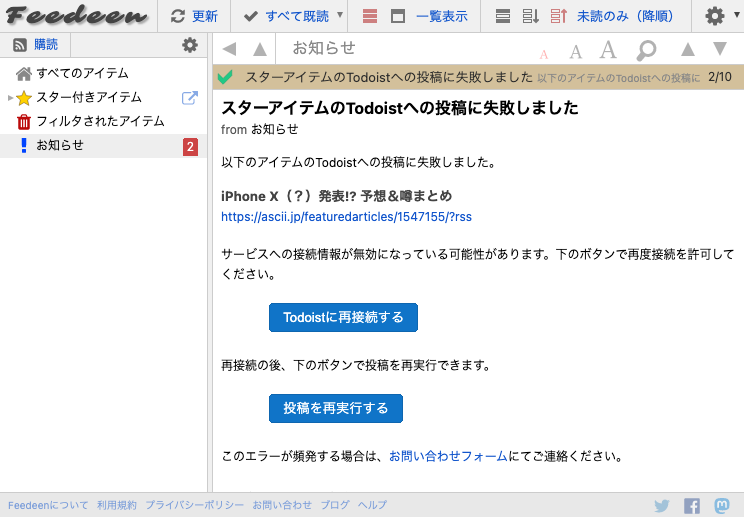Open the dropdown arrow beside top gear

(x=737, y=15)
